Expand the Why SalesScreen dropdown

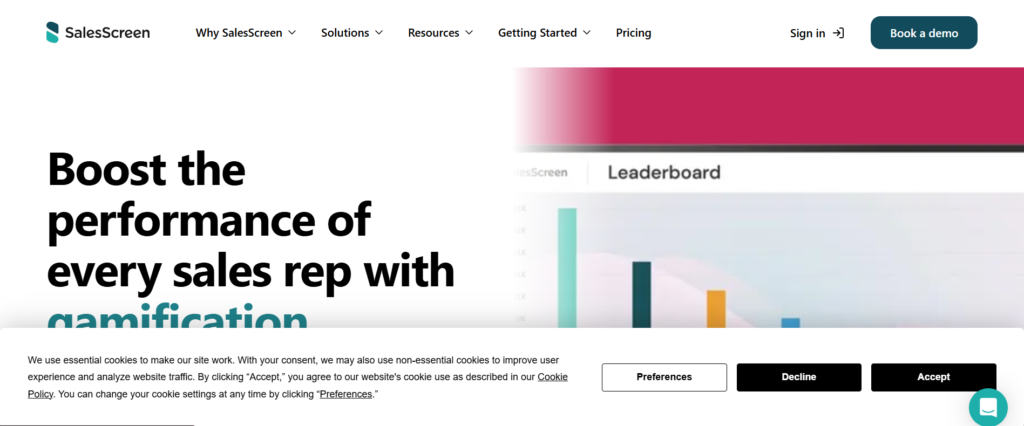tap(246, 33)
